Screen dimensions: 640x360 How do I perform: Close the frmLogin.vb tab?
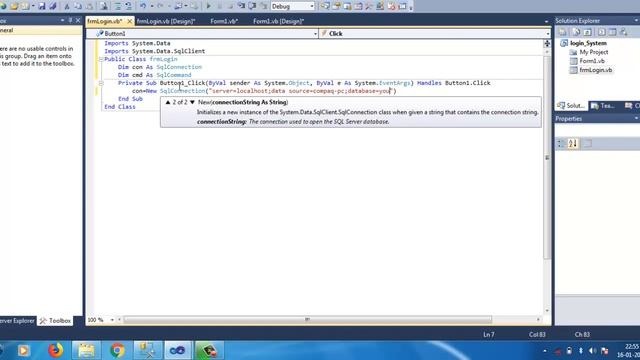[x=129, y=21]
